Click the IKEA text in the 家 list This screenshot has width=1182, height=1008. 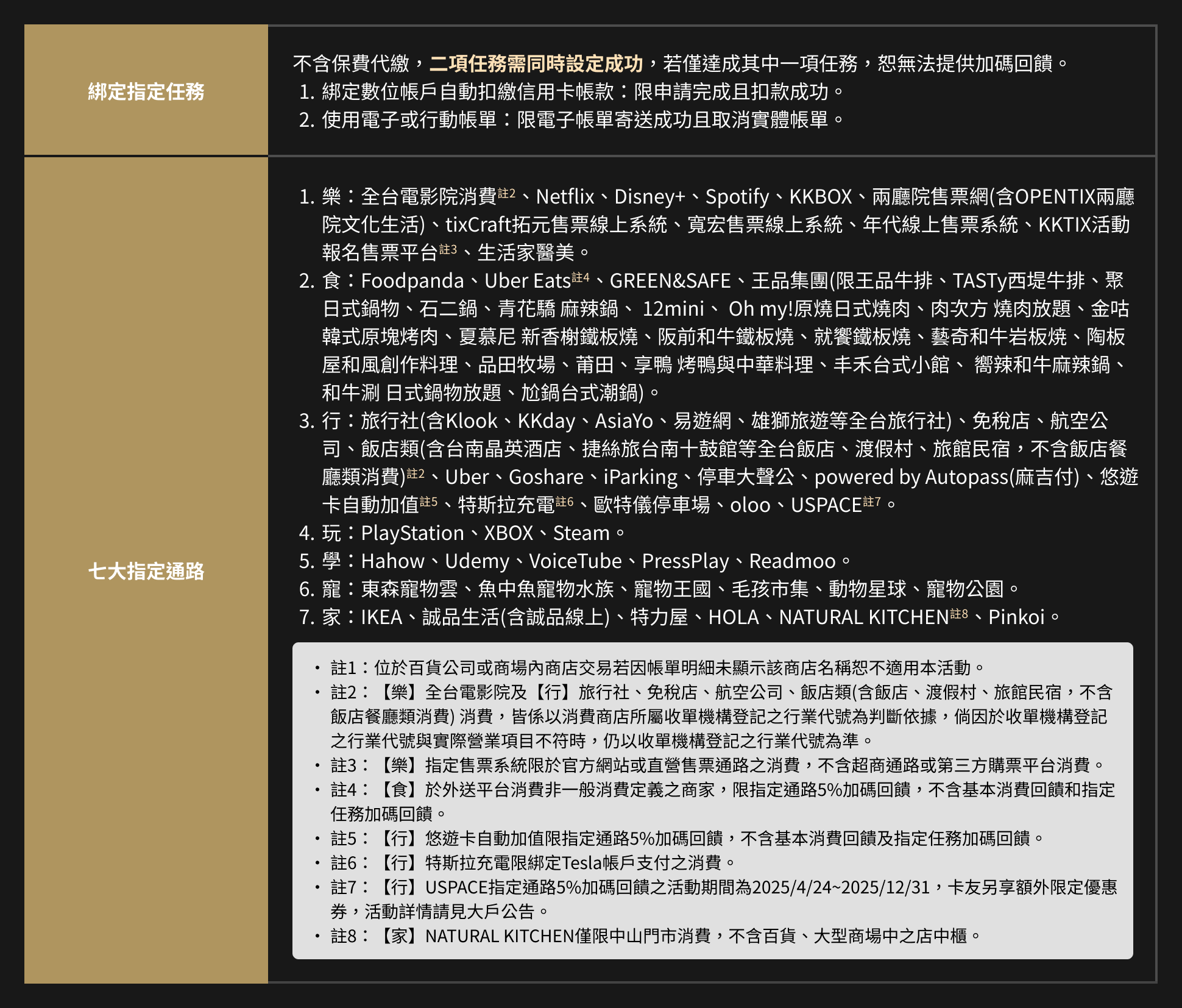381,617
